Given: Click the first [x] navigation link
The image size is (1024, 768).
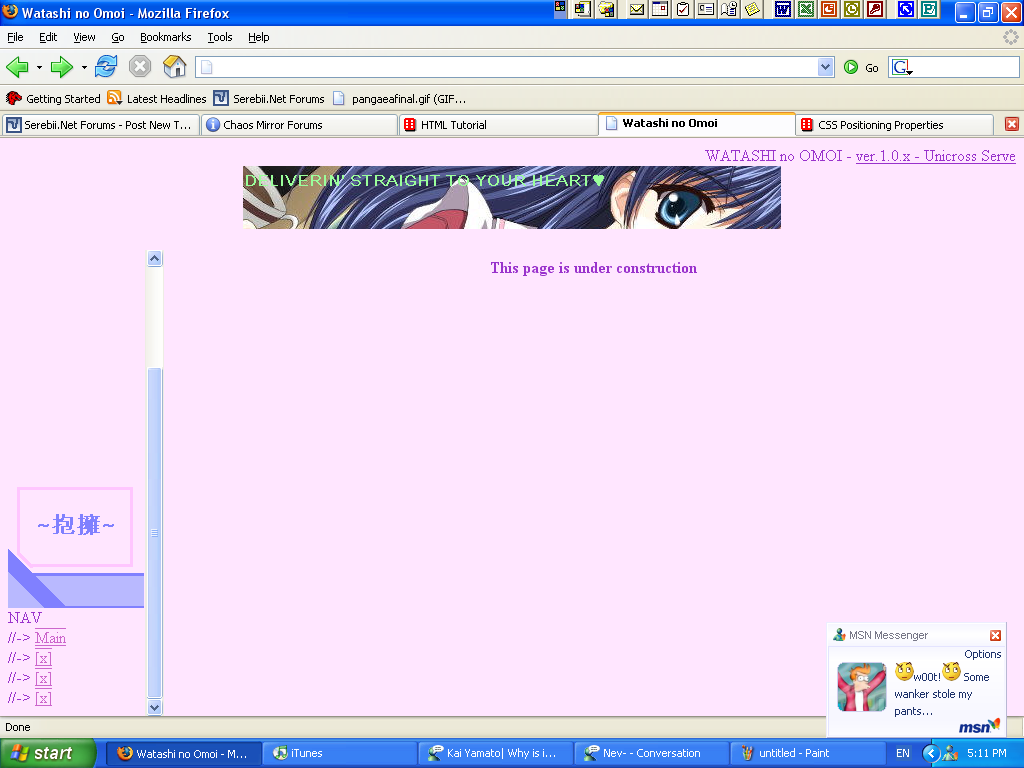Looking at the screenshot, I should 43,658.
